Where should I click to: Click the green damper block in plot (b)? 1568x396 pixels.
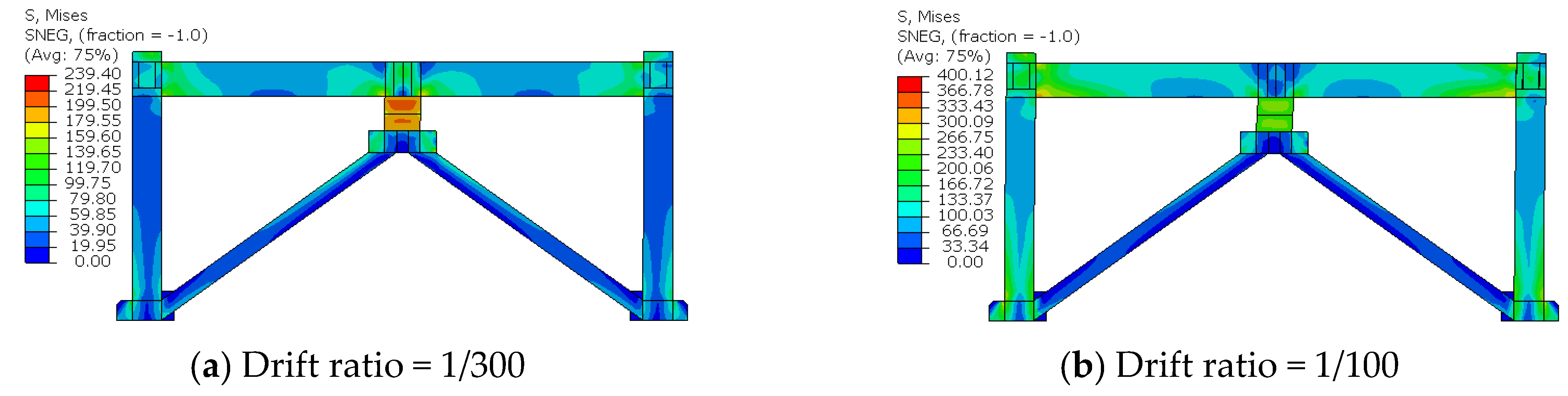(x=1275, y=115)
